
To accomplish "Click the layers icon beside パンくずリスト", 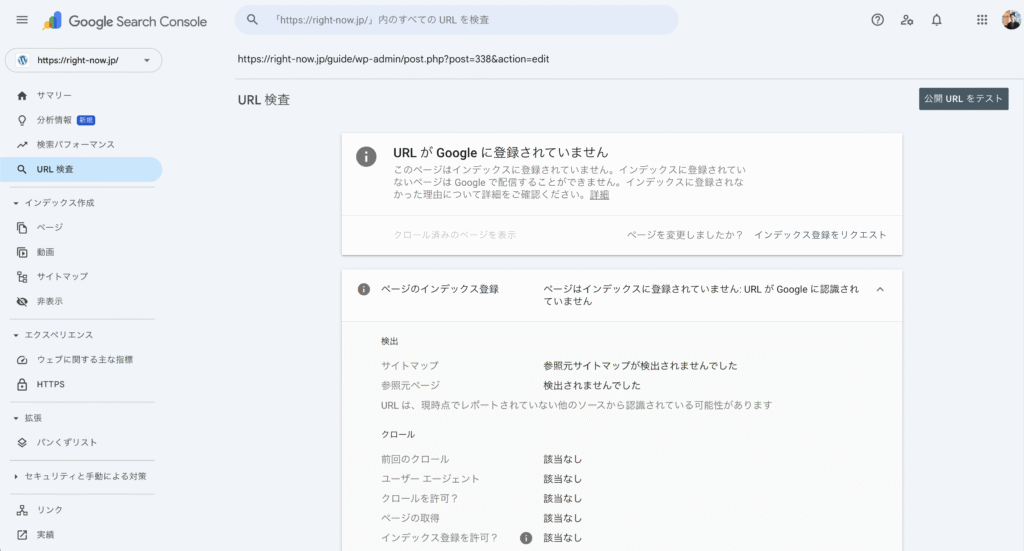I will [22, 443].
